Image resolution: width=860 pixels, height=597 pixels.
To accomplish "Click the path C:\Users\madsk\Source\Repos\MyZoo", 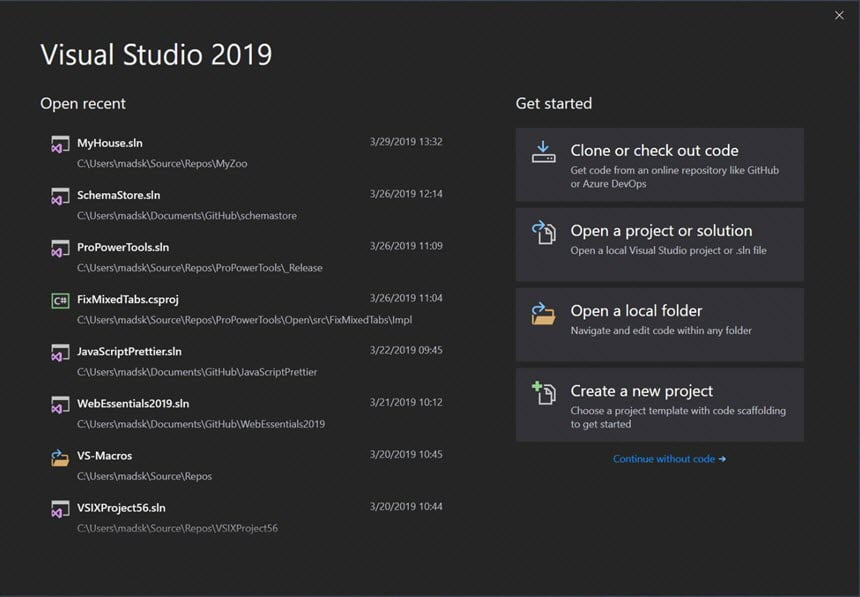I will tap(162, 164).
